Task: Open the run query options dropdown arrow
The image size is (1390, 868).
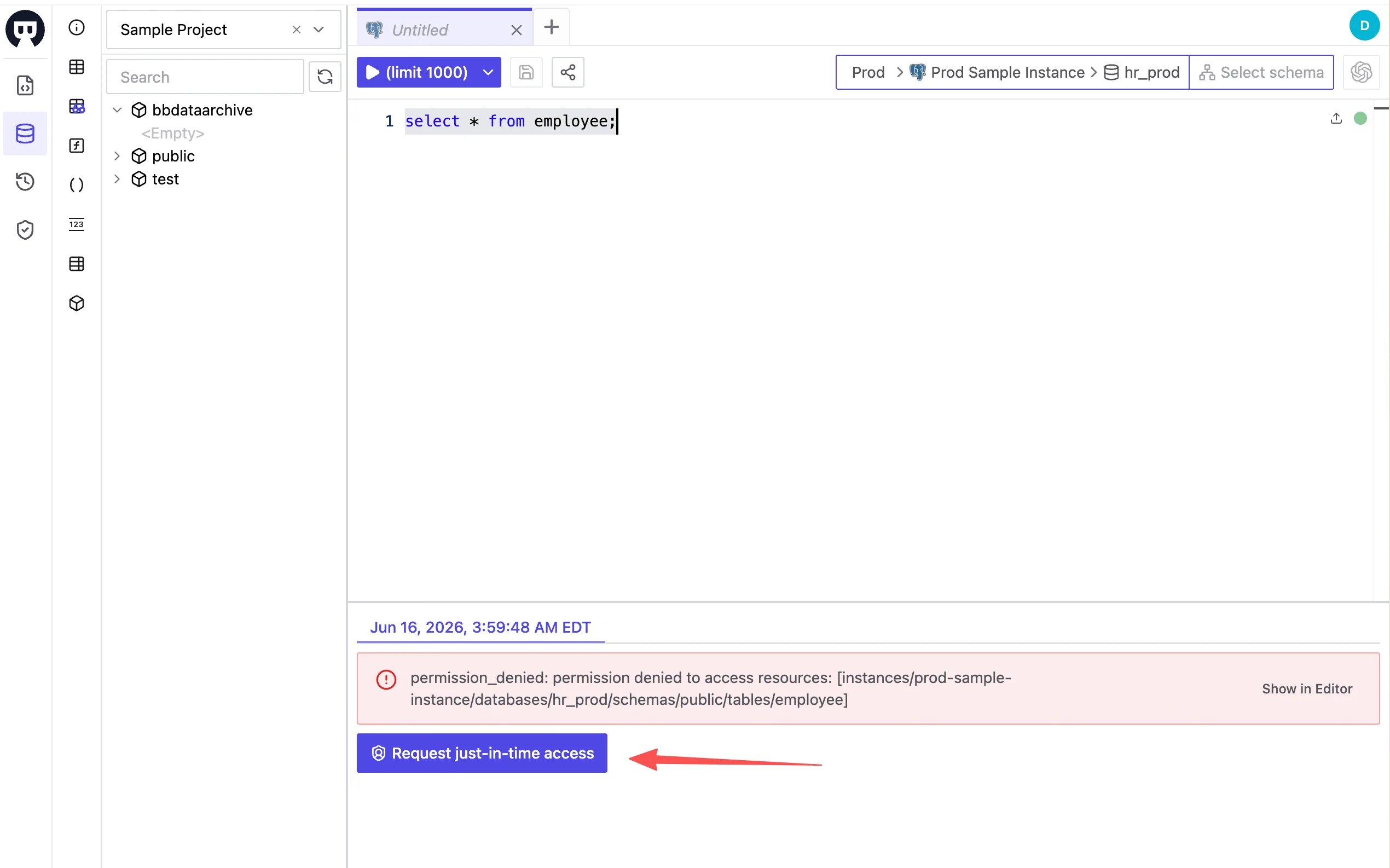Action: [x=488, y=72]
